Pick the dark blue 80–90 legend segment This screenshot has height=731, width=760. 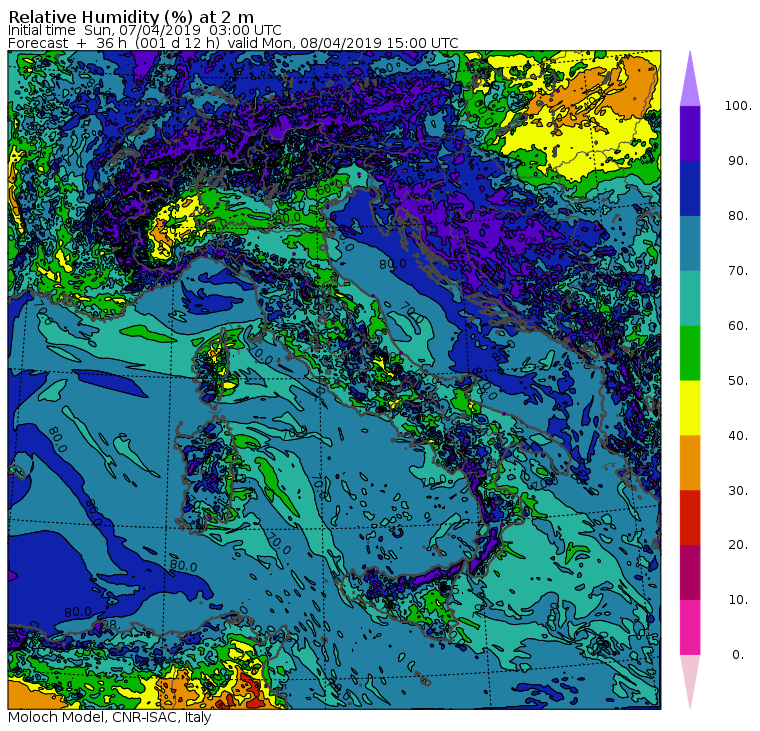[x=690, y=188]
